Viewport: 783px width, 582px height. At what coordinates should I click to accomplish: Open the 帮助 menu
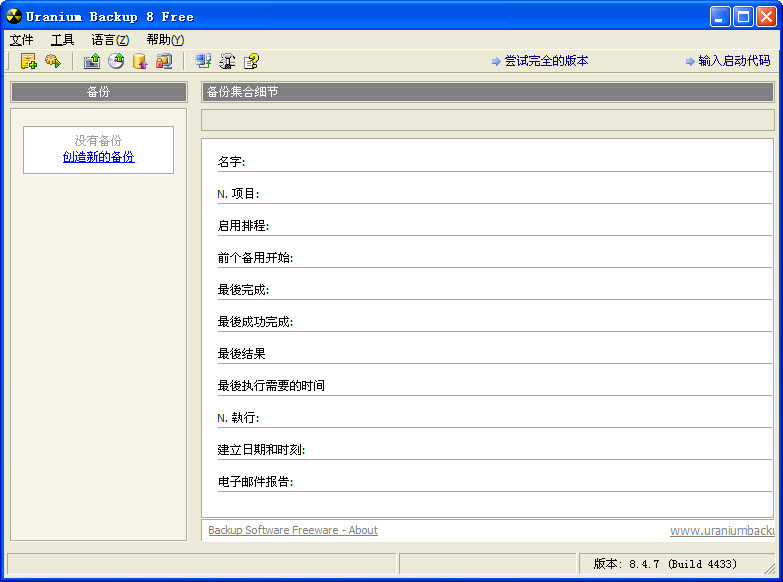(x=165, y=40)
